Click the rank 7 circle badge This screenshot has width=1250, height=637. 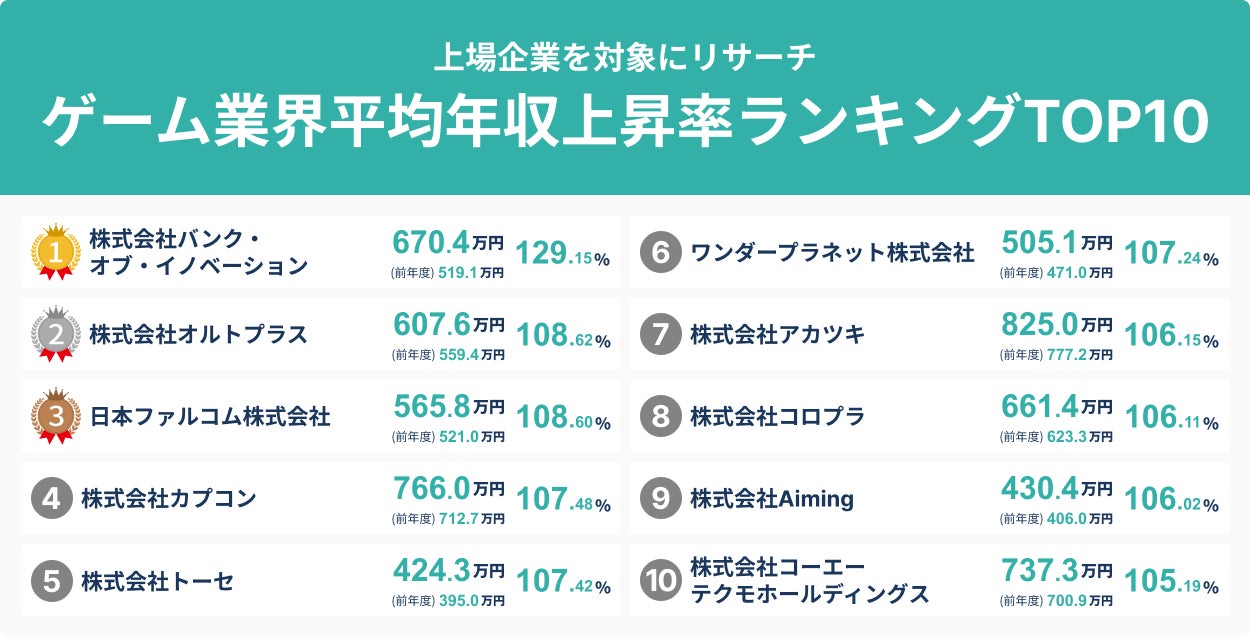pos(660,334)
